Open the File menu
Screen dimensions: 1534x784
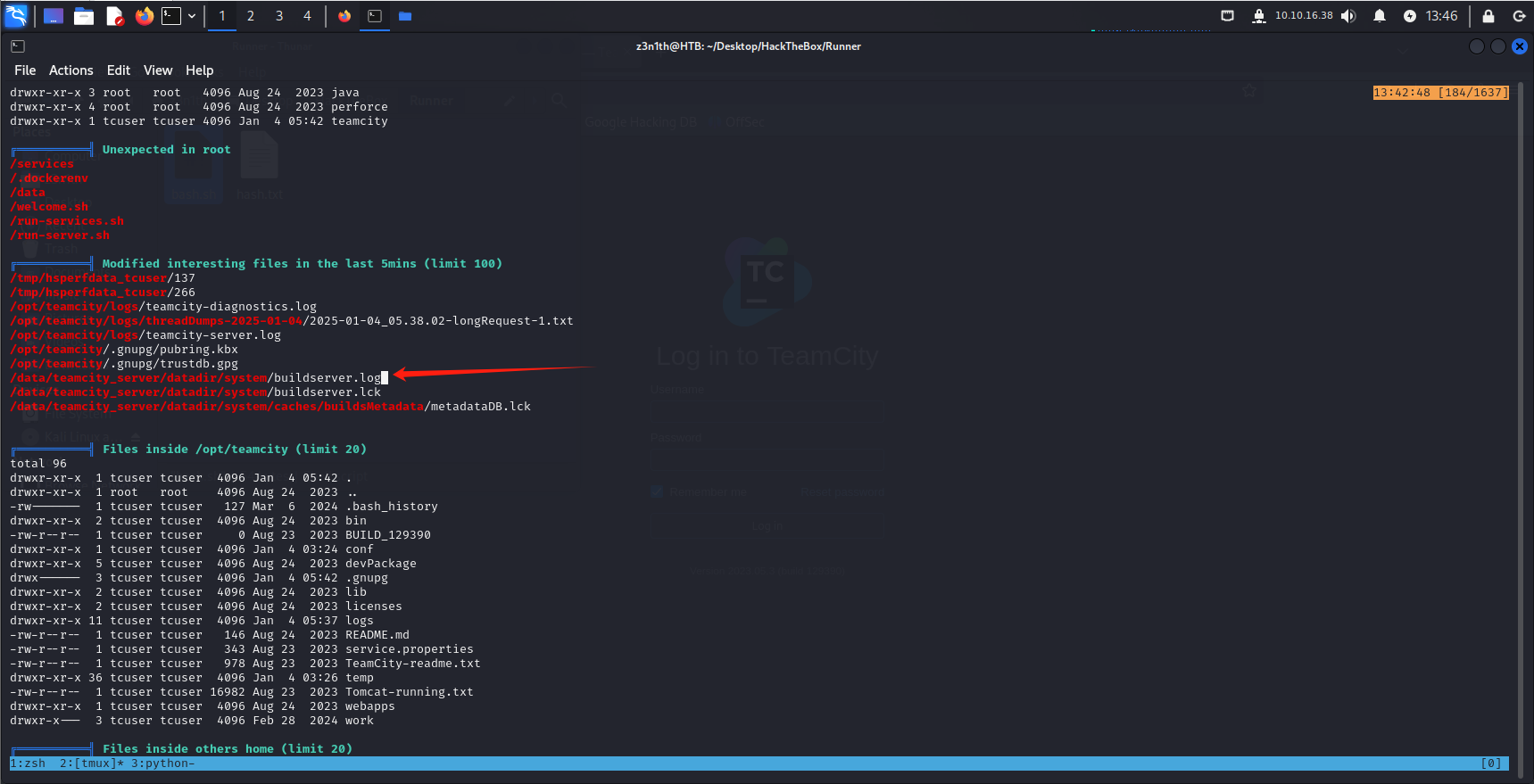pyautogui.click(x=25, y=70)
